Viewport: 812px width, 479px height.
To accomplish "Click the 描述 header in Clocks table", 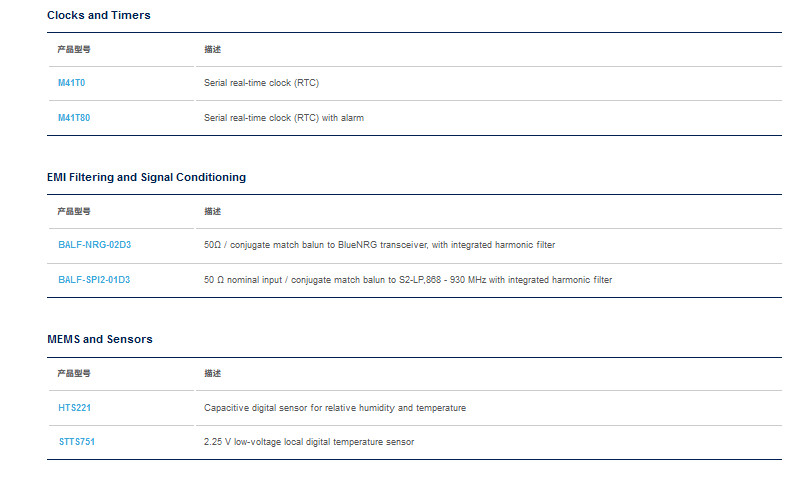I will coord(212,49).
